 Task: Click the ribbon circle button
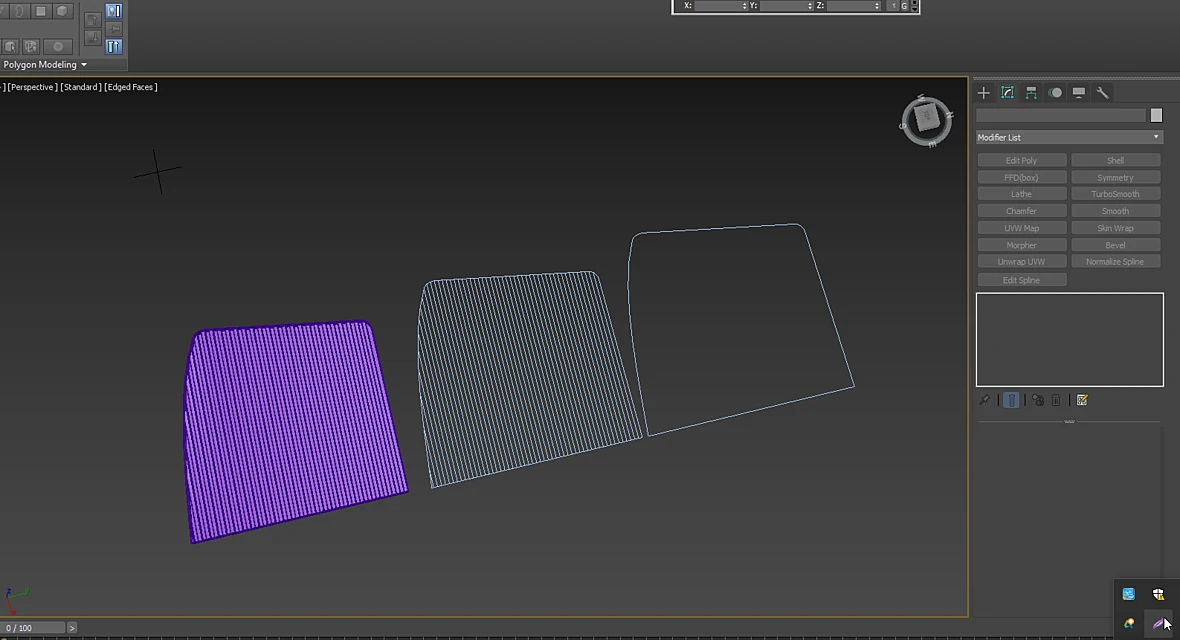coord(58,47)
